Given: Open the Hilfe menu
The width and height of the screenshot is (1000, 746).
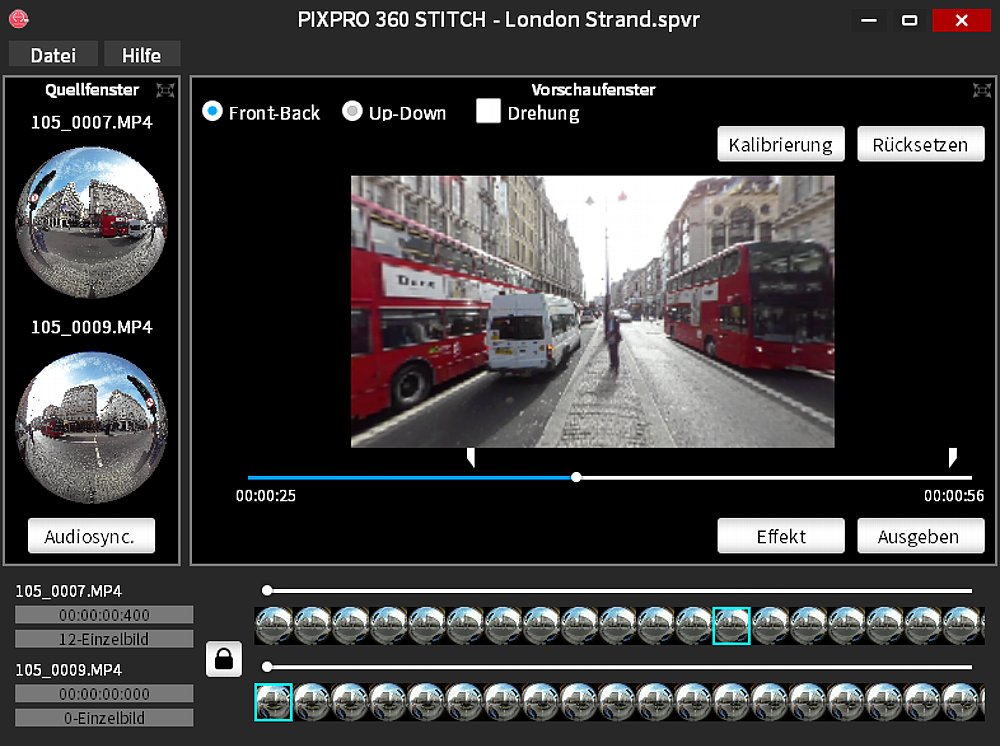Looking at the screenshot, I should [x=142, y=55].
